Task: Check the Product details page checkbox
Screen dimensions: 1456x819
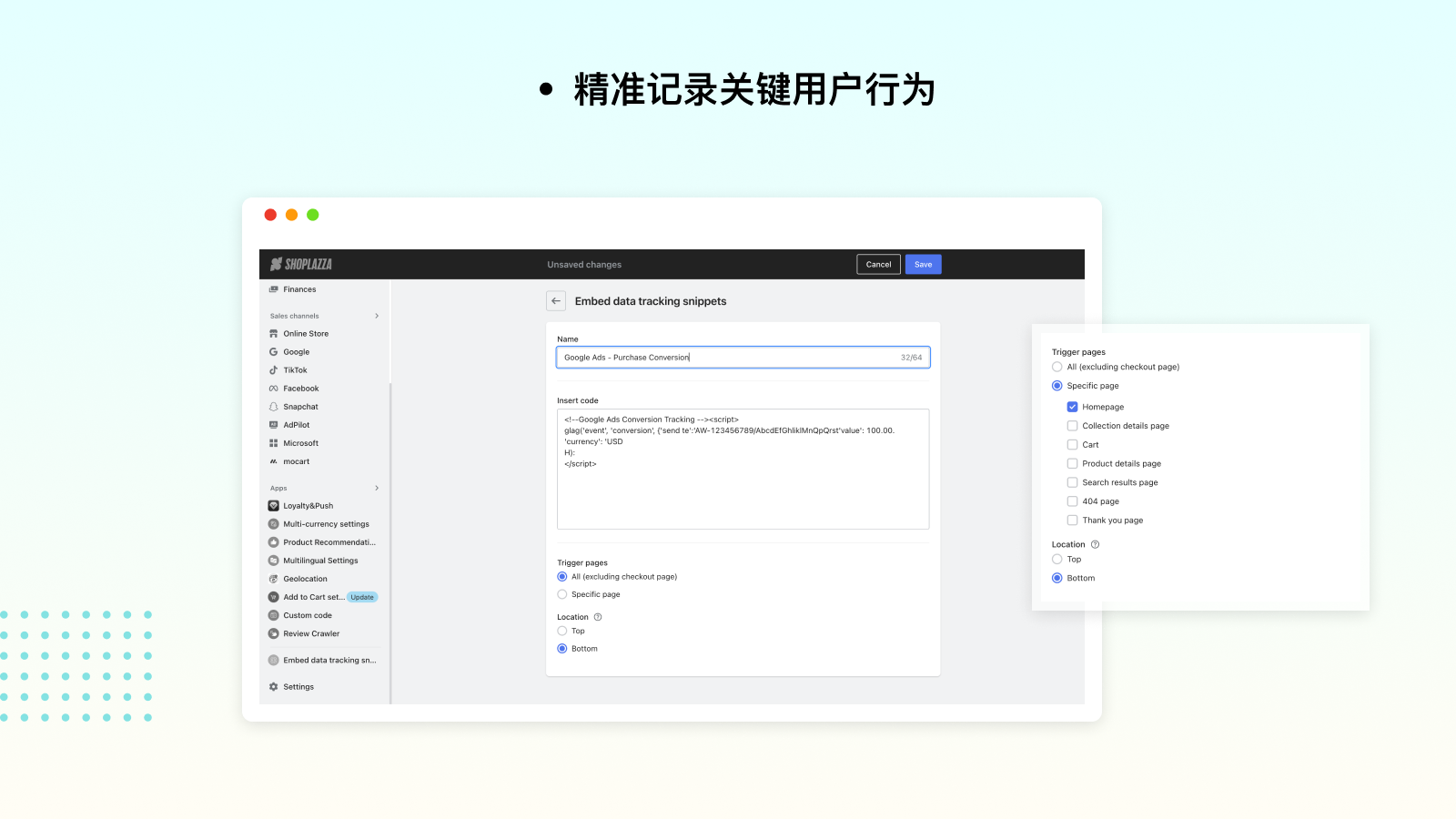Action: click(1072, 463)
